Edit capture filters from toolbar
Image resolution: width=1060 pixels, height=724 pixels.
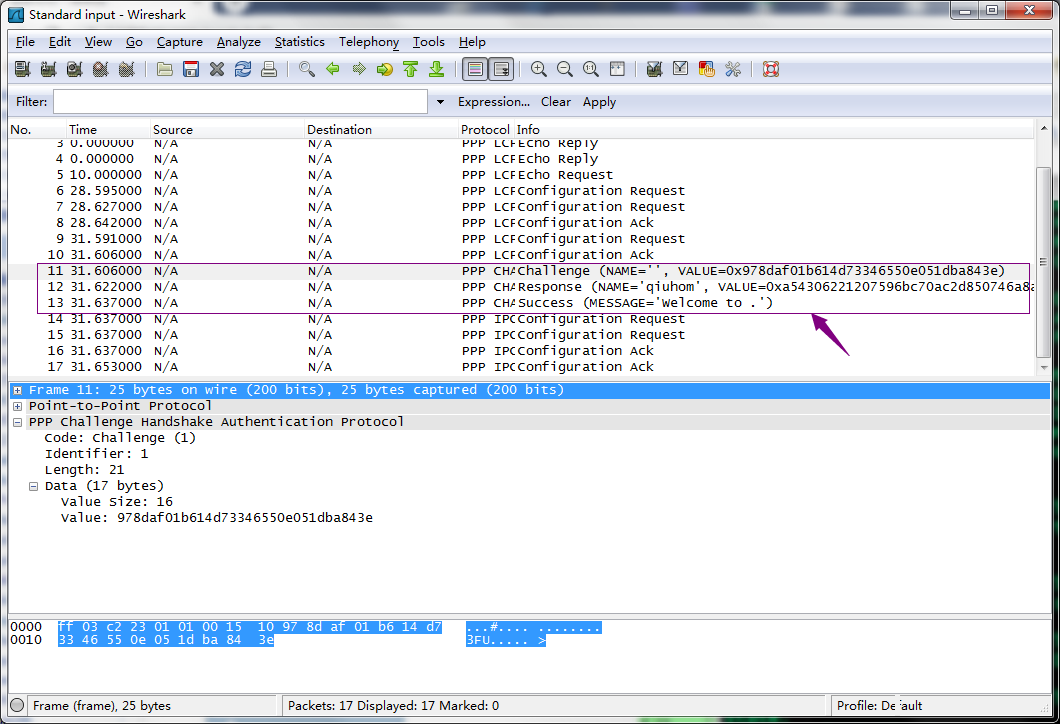point(654,69)
